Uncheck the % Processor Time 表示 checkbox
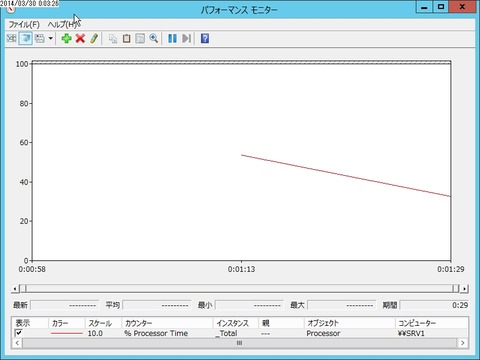Image resolution: width=480 pixels, height=360 pixels. coord(19,333)
